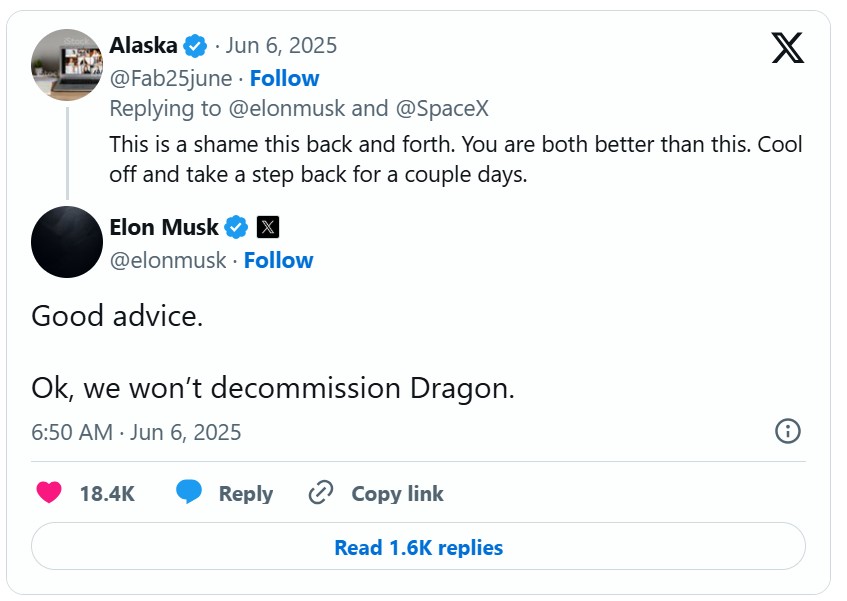
Task: Click the parent tweet's Jun 6, 2025 date
Action: tap(281, 46)
